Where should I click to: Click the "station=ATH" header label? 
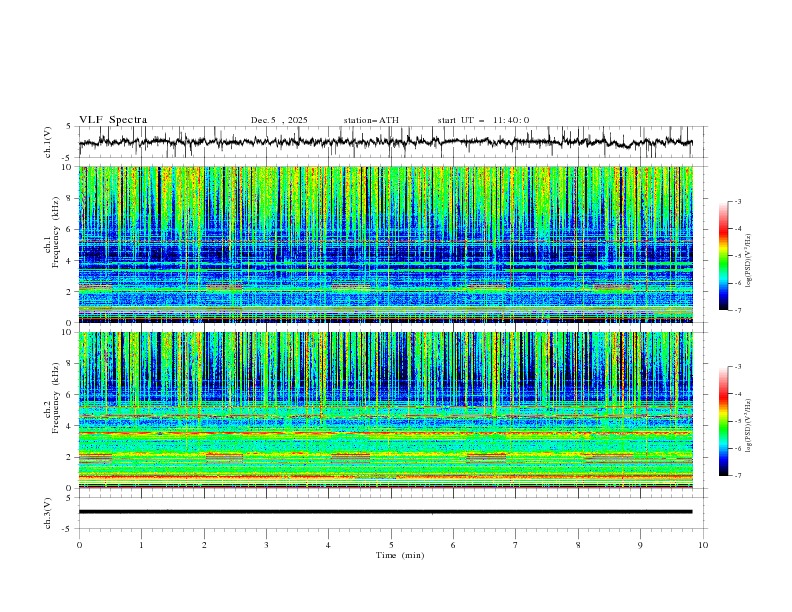371,120
